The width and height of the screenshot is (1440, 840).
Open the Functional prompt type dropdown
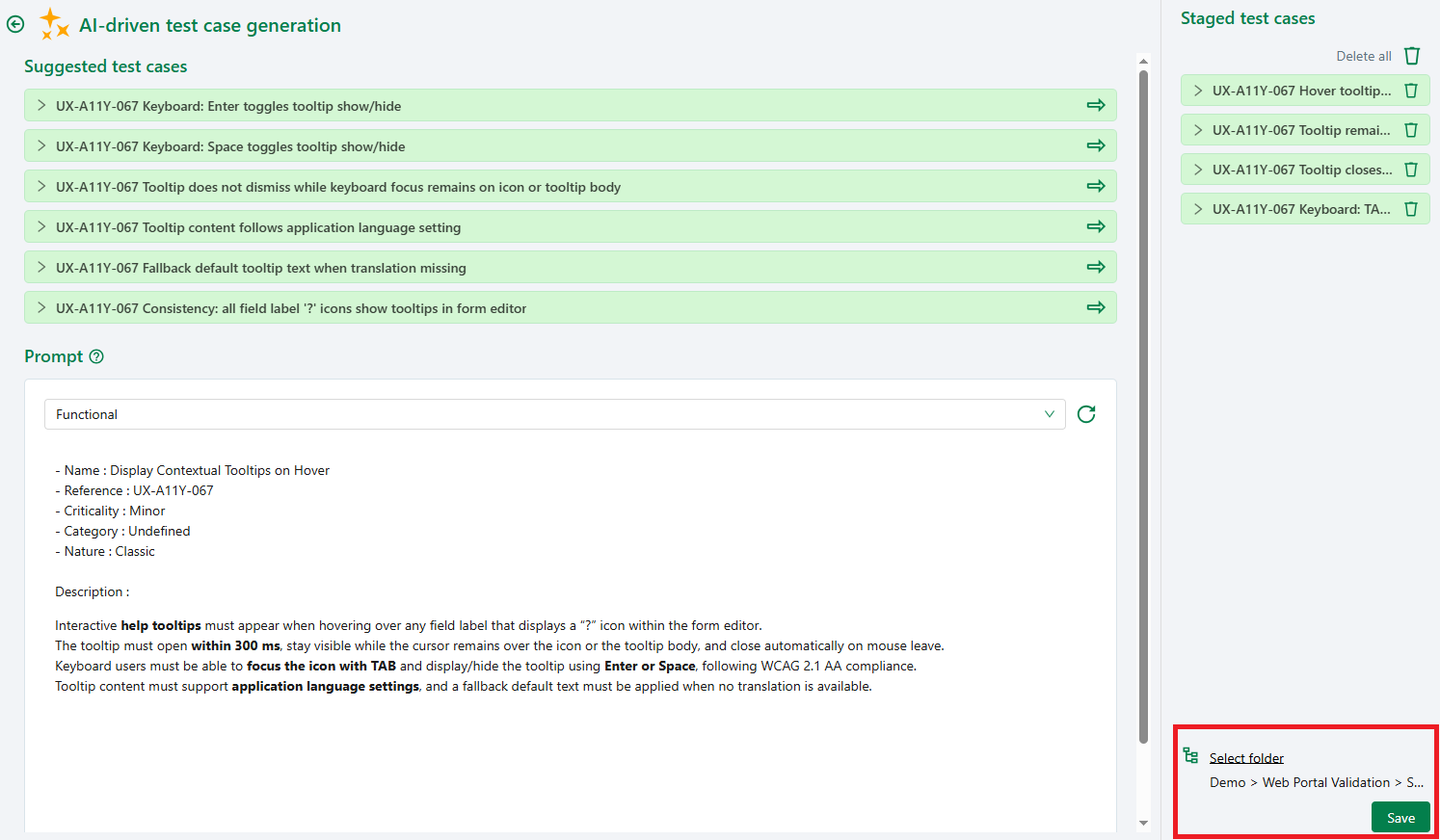pyautogui.click(x=1049, y=414)
